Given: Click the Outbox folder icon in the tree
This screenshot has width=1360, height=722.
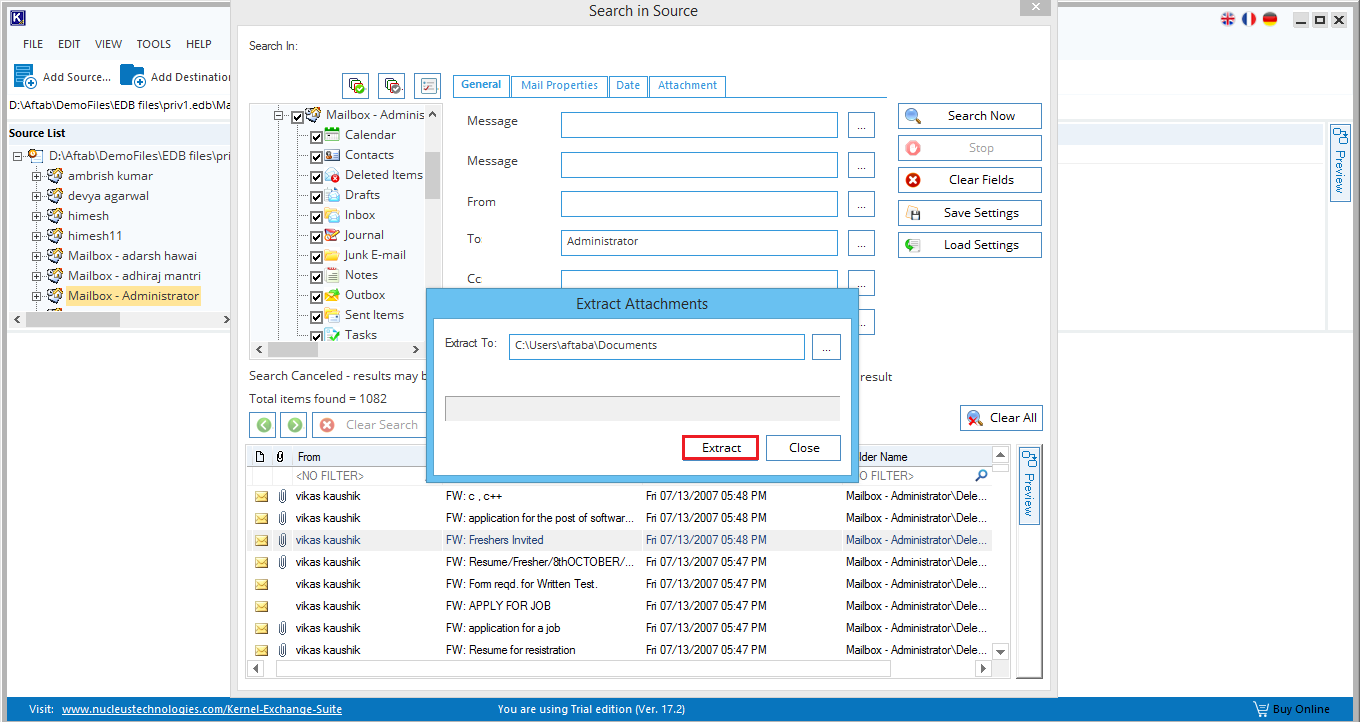Looking at the screenshot, I should tap(332, 295).
